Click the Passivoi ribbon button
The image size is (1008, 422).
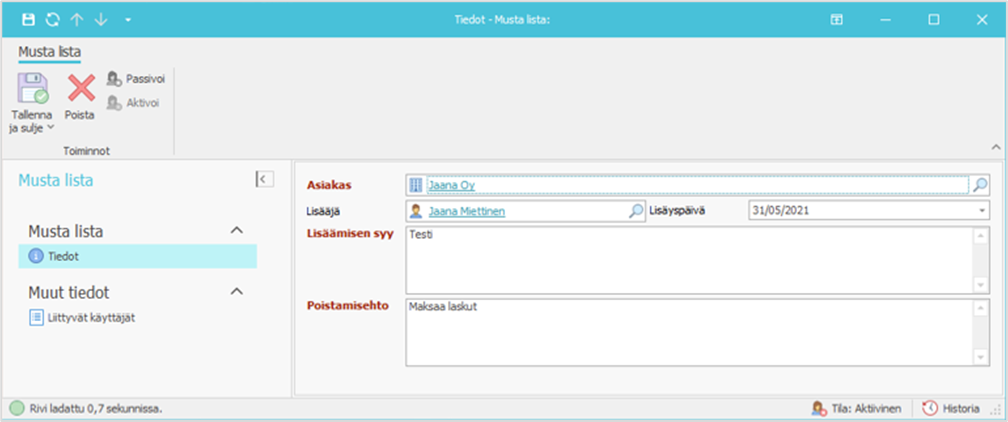pyautogui.click(x=135, y=78)
